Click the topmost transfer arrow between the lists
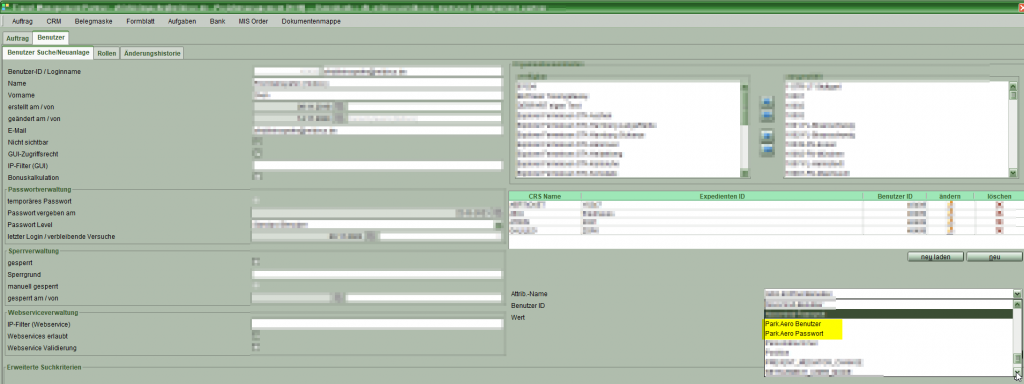The height and width of the screenshot is (384, 1024). click(767, 103)
